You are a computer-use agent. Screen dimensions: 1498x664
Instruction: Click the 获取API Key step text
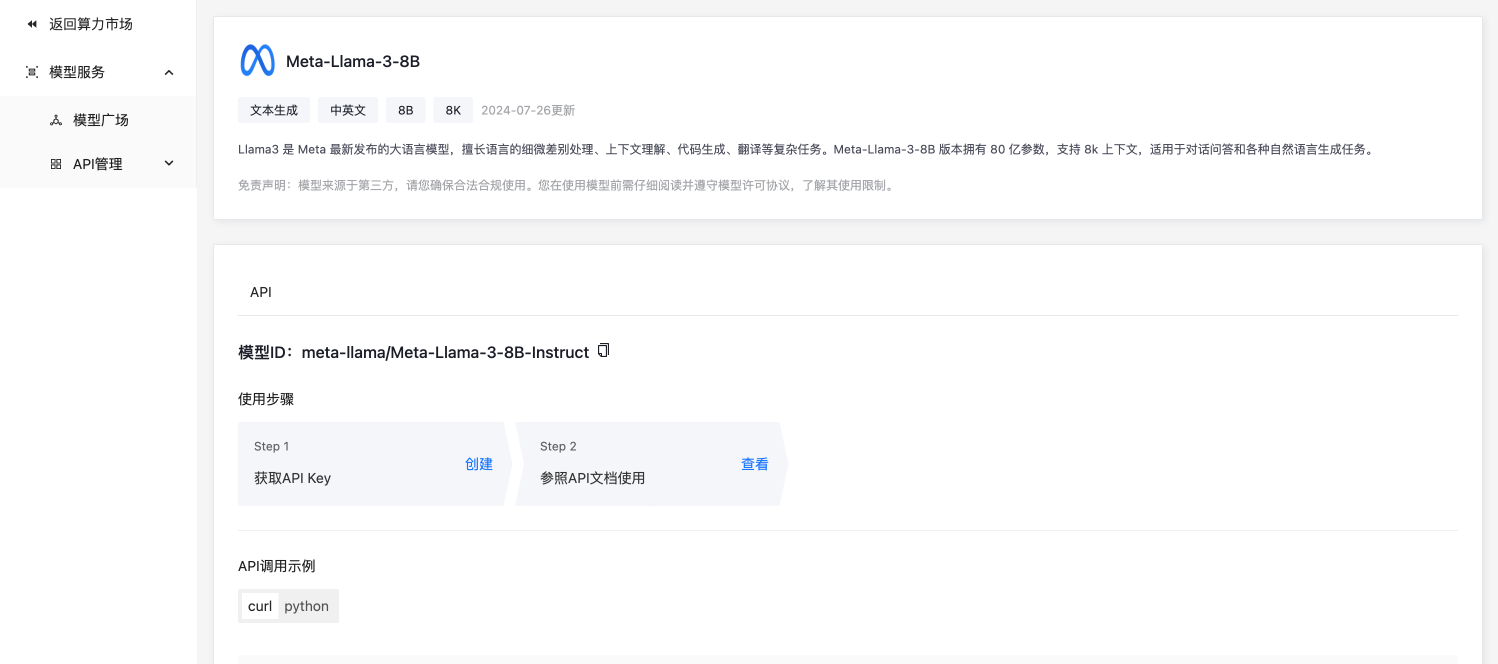pos(292,478)
